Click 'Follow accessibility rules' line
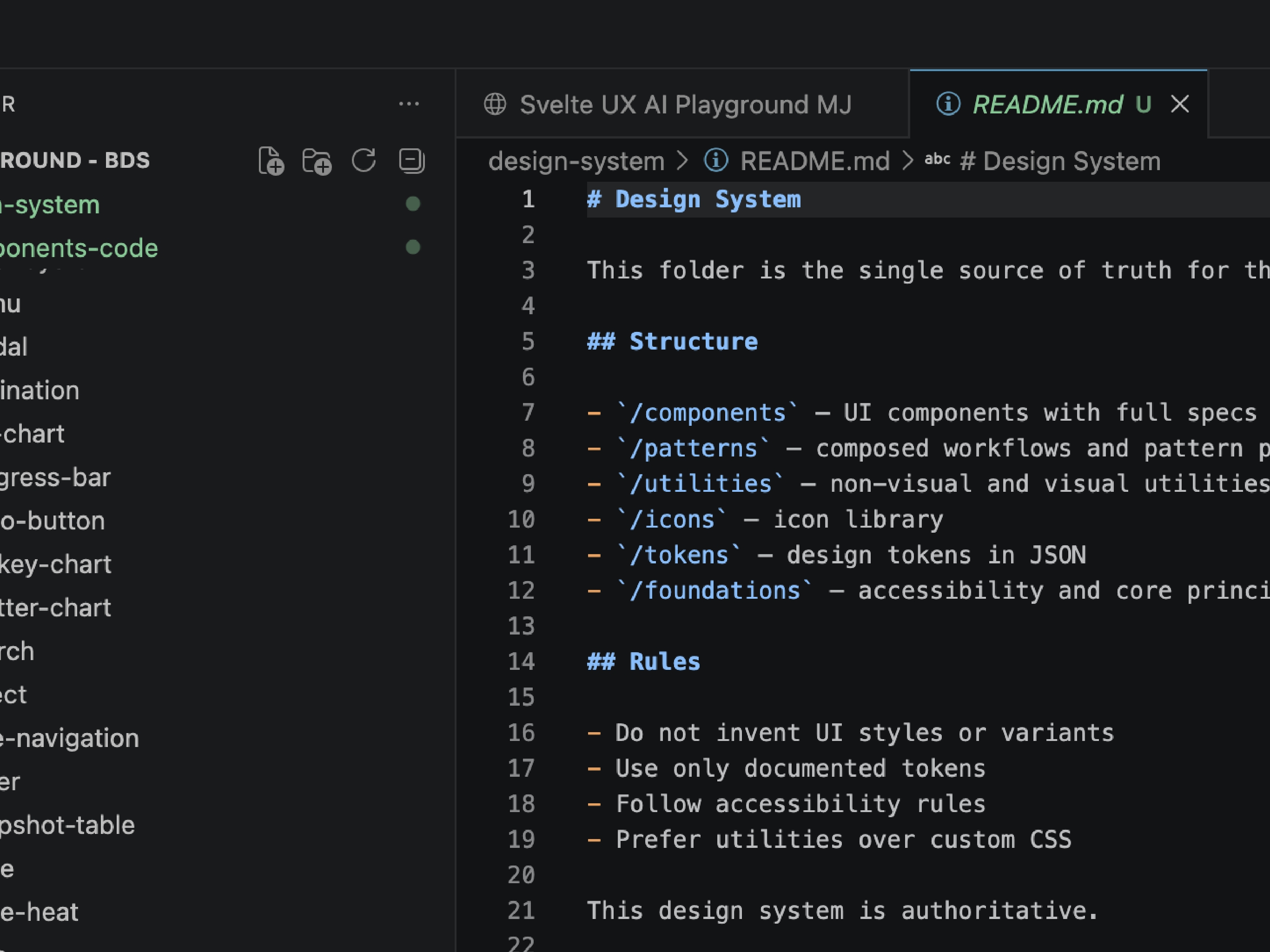 [800, 804]
